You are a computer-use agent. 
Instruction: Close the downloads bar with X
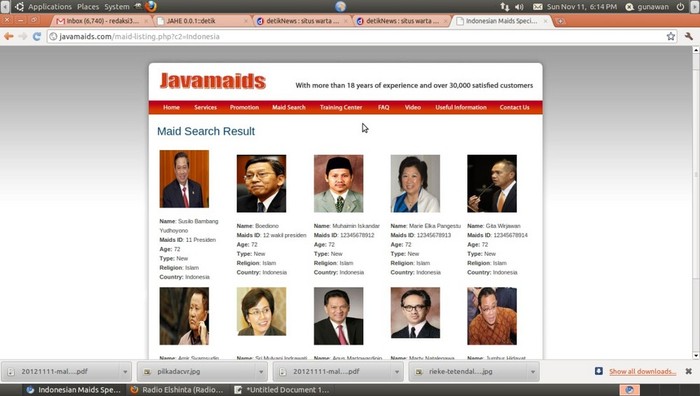coord(688,371)
